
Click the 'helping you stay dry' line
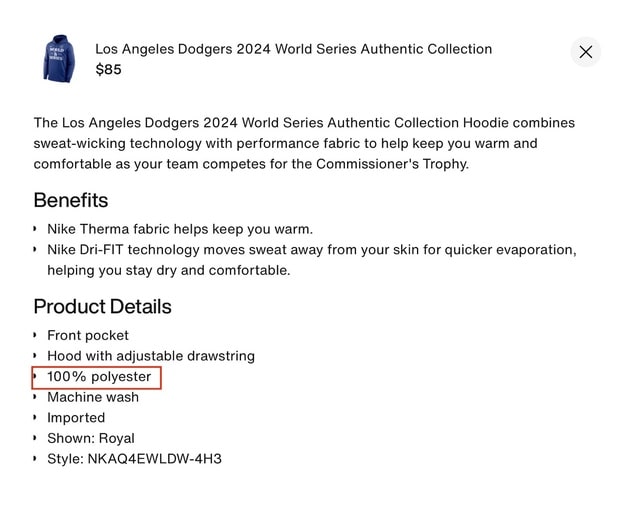pyautogui.click(x=168, y=270)
